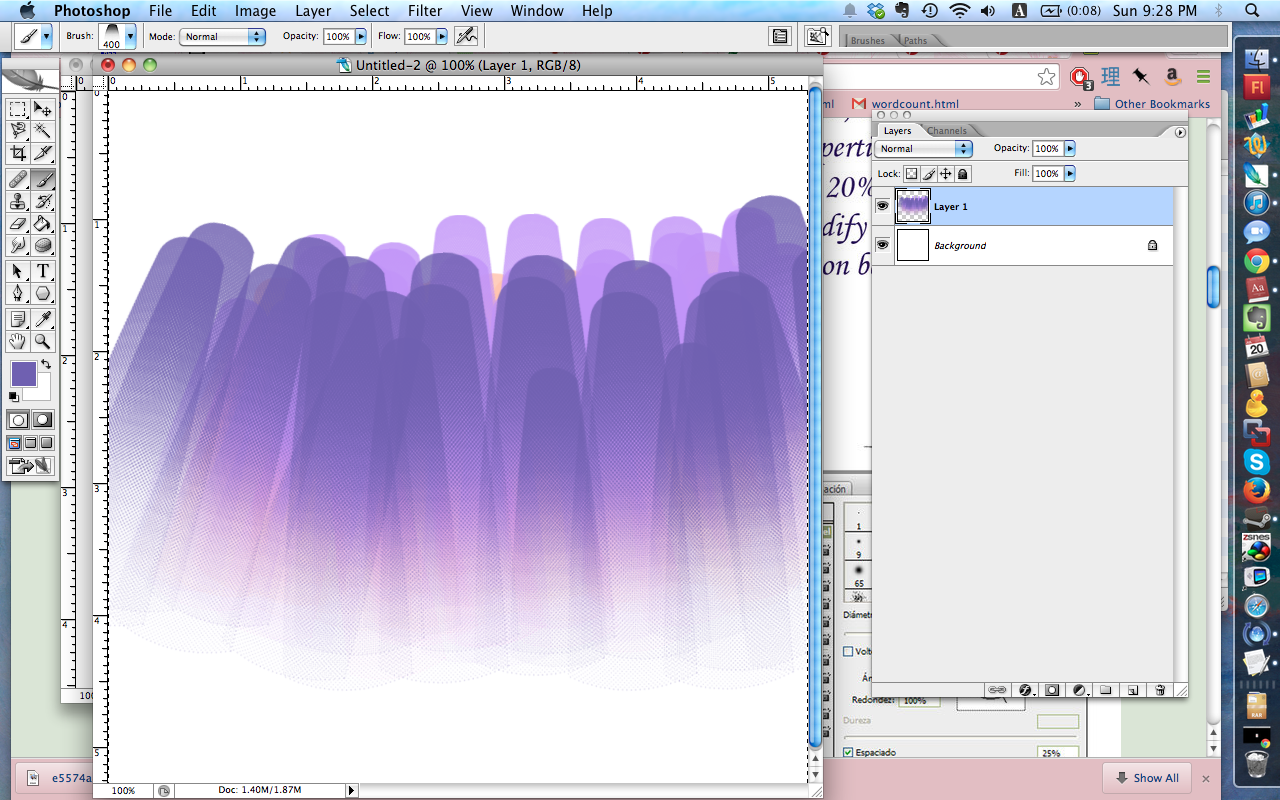The width and height of the screenshot is (1280, 800).
Task: Switch to the Channels tab
Action: 947,131
